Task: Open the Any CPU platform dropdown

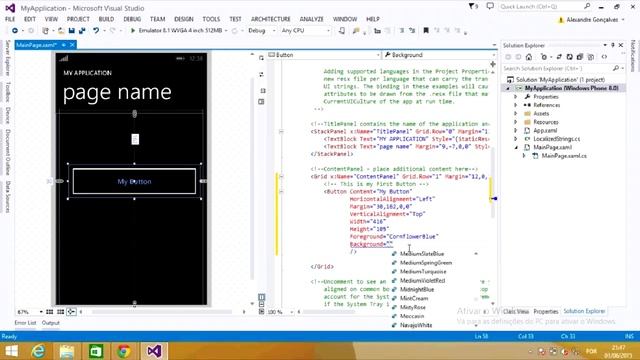Action: pos(328,31)
